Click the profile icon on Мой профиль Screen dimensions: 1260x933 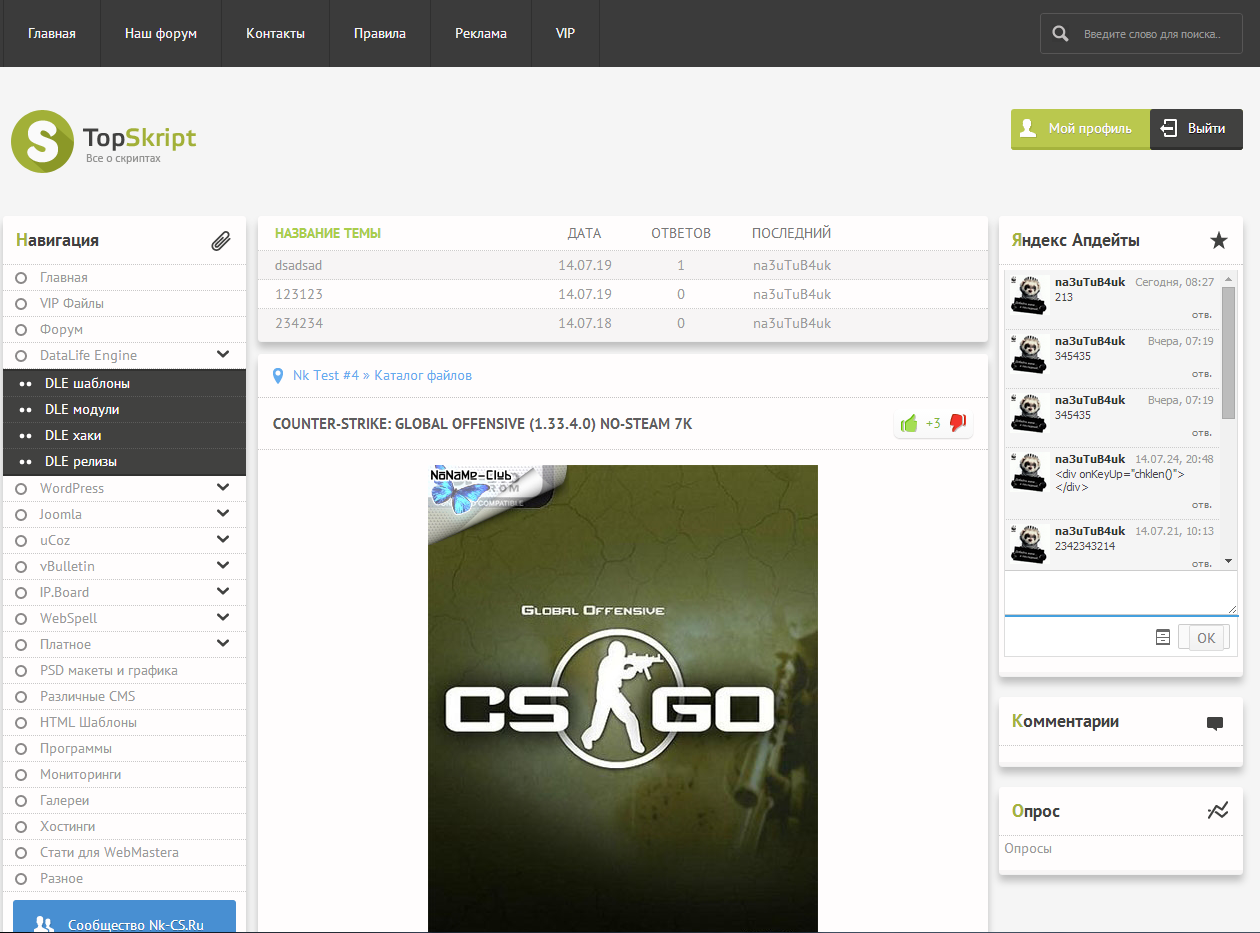(1027, 128)
